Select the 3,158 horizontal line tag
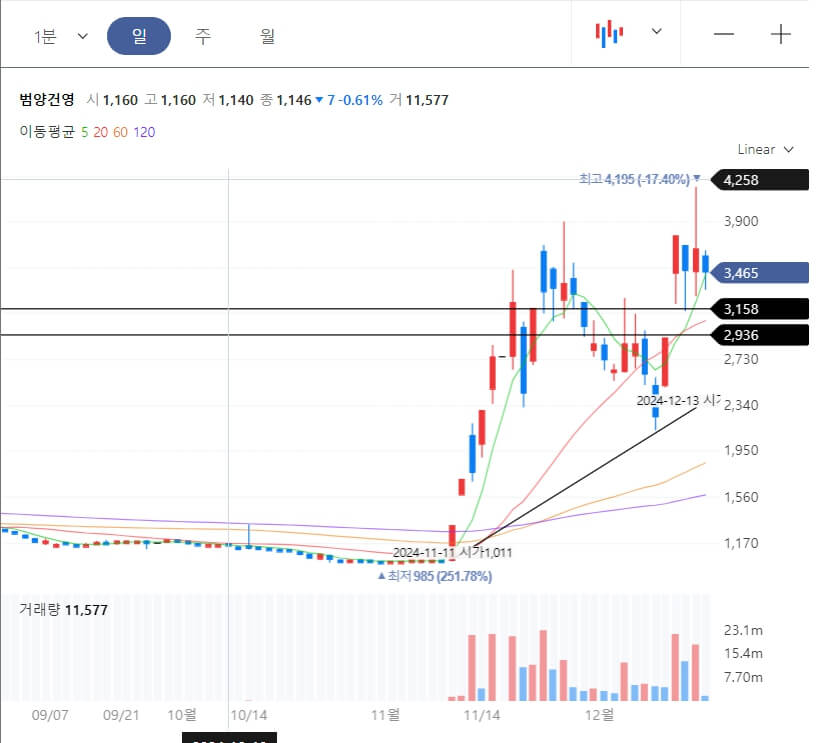The image size is (817, 743). coord(760,309)
